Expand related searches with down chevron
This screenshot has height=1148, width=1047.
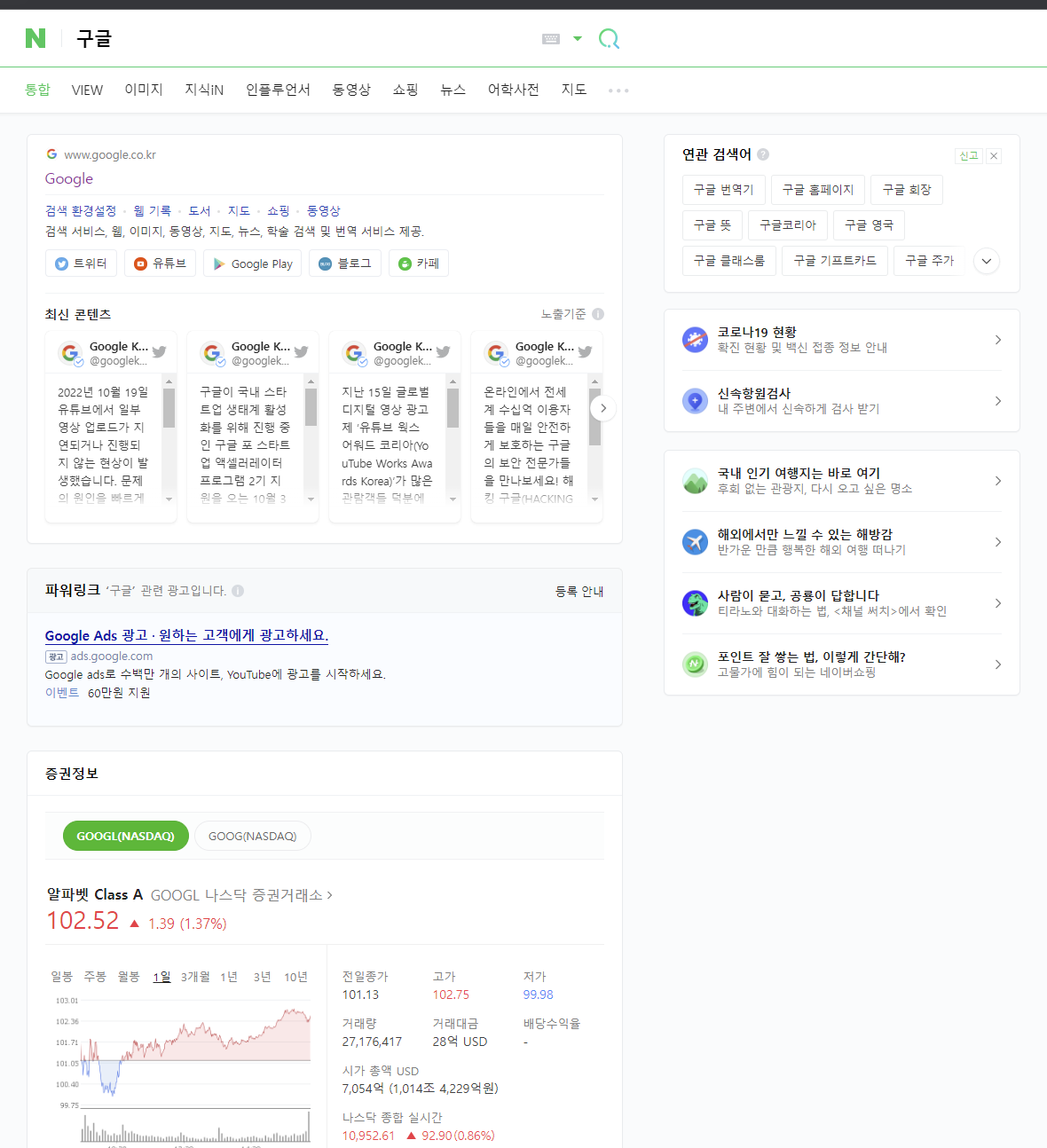click(x=987, y=261)
